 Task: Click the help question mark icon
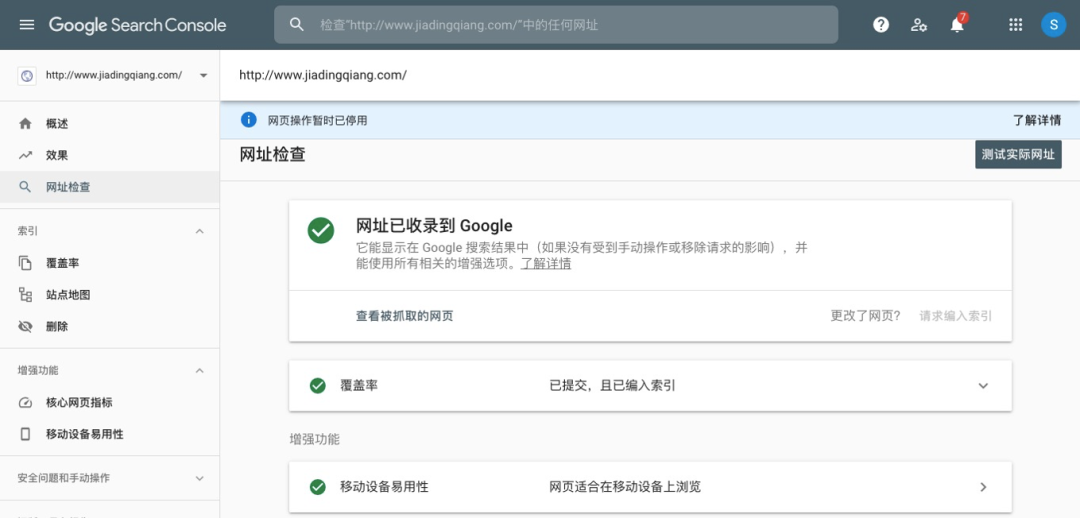pyautogui.click(x=881, y=25)
